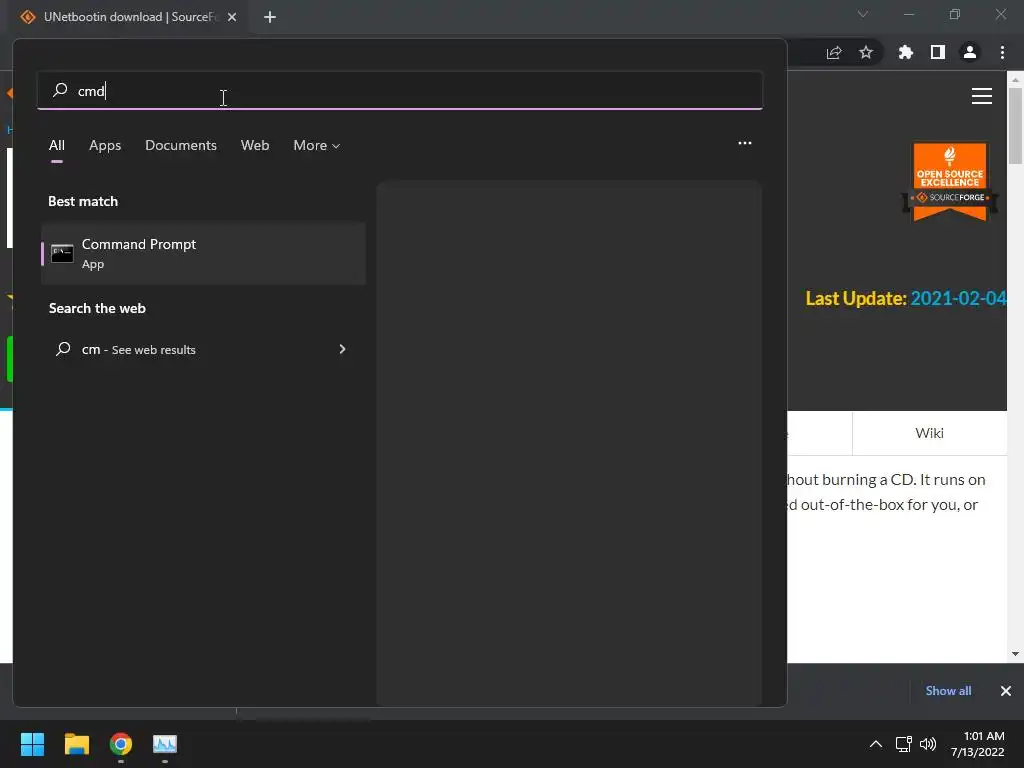
Task: Bookmark this page with star icon
Action: (x=866, y=52)
